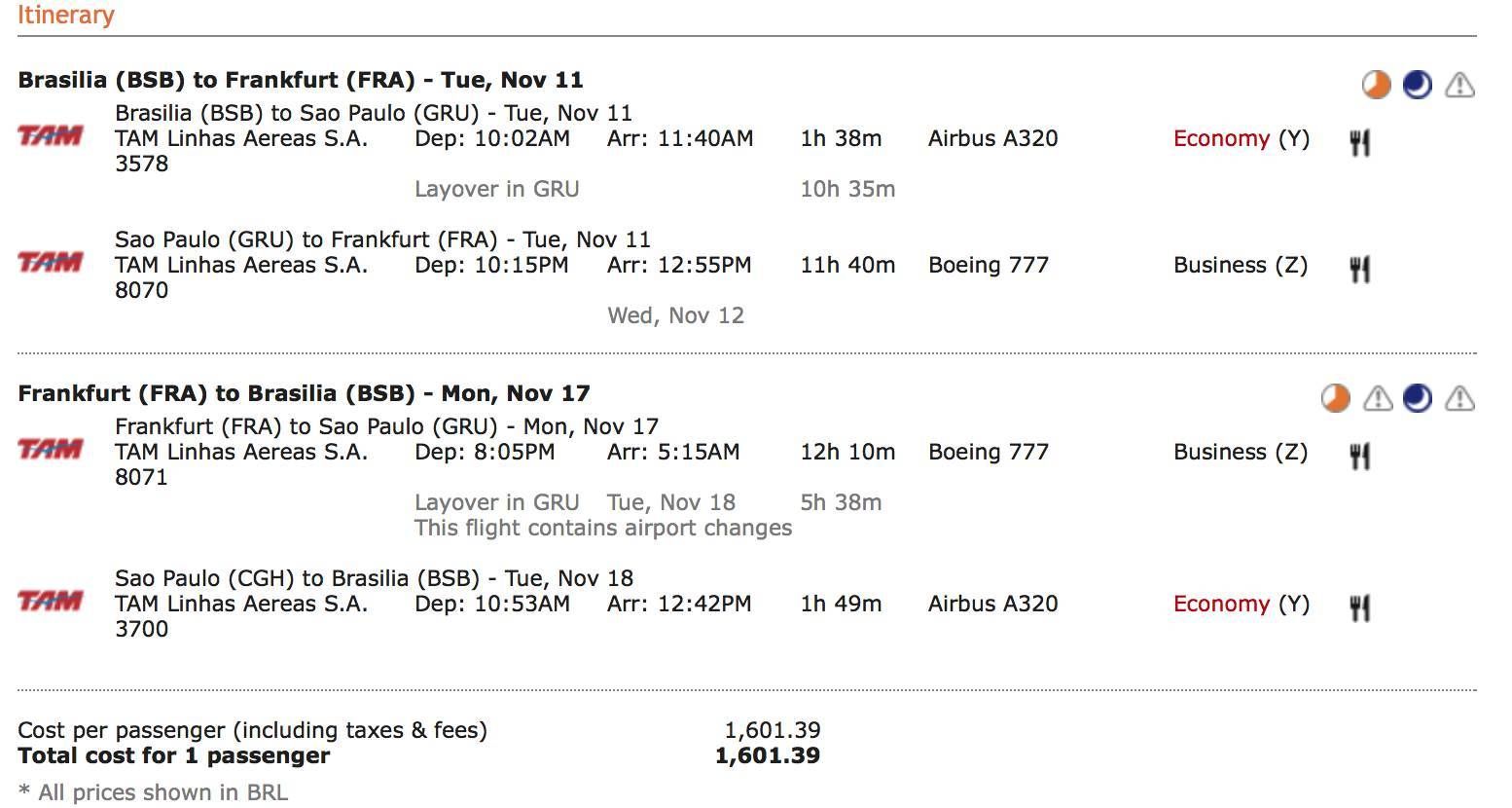1512x808 pixels.
Task: Click the Brasilia to Frankfurt trip heading
Action: click(x=301, y=80)
